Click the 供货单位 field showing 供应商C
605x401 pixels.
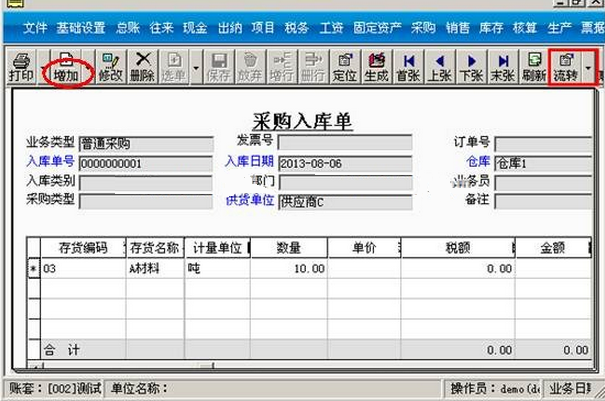pyautogui.click(x=343, y=200)
